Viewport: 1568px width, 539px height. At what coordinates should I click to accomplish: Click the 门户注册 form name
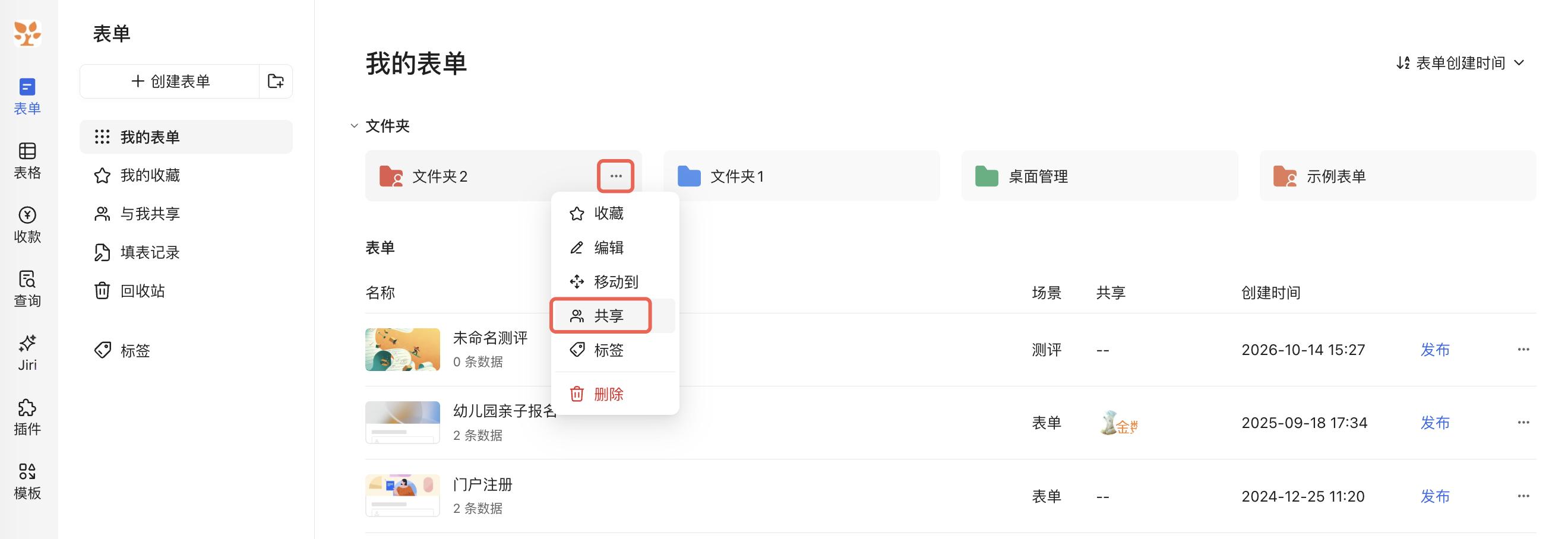pos(483,485)
